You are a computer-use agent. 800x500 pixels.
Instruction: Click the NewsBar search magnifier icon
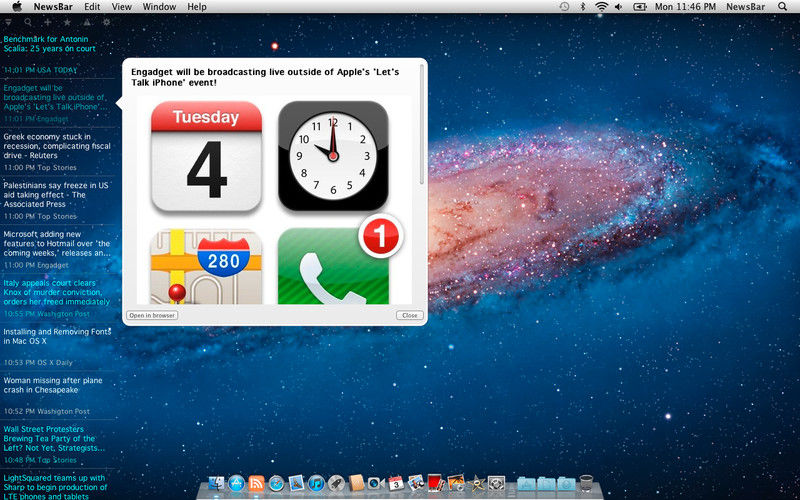click(x=28, y=22)
